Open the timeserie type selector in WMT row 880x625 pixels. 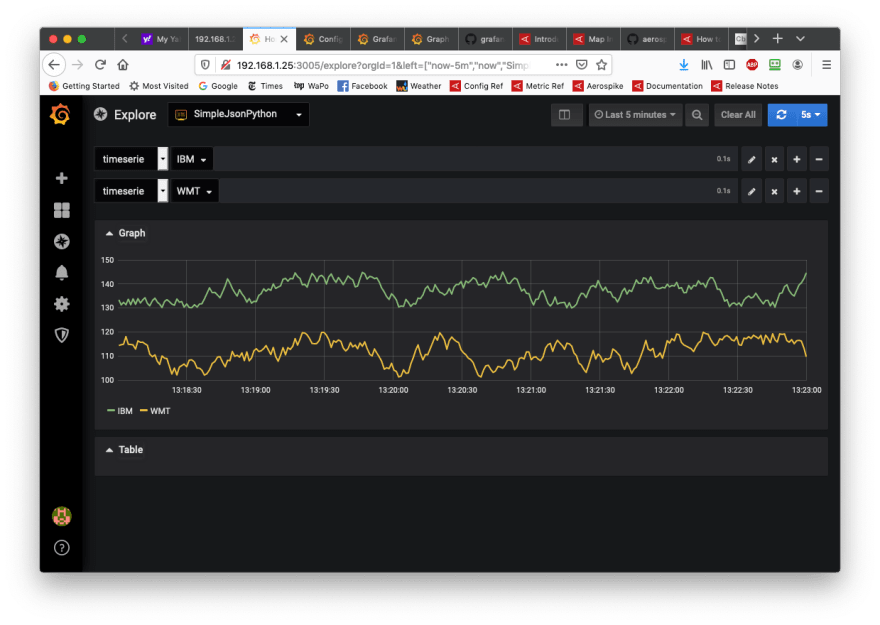click(x=131, y=191)
